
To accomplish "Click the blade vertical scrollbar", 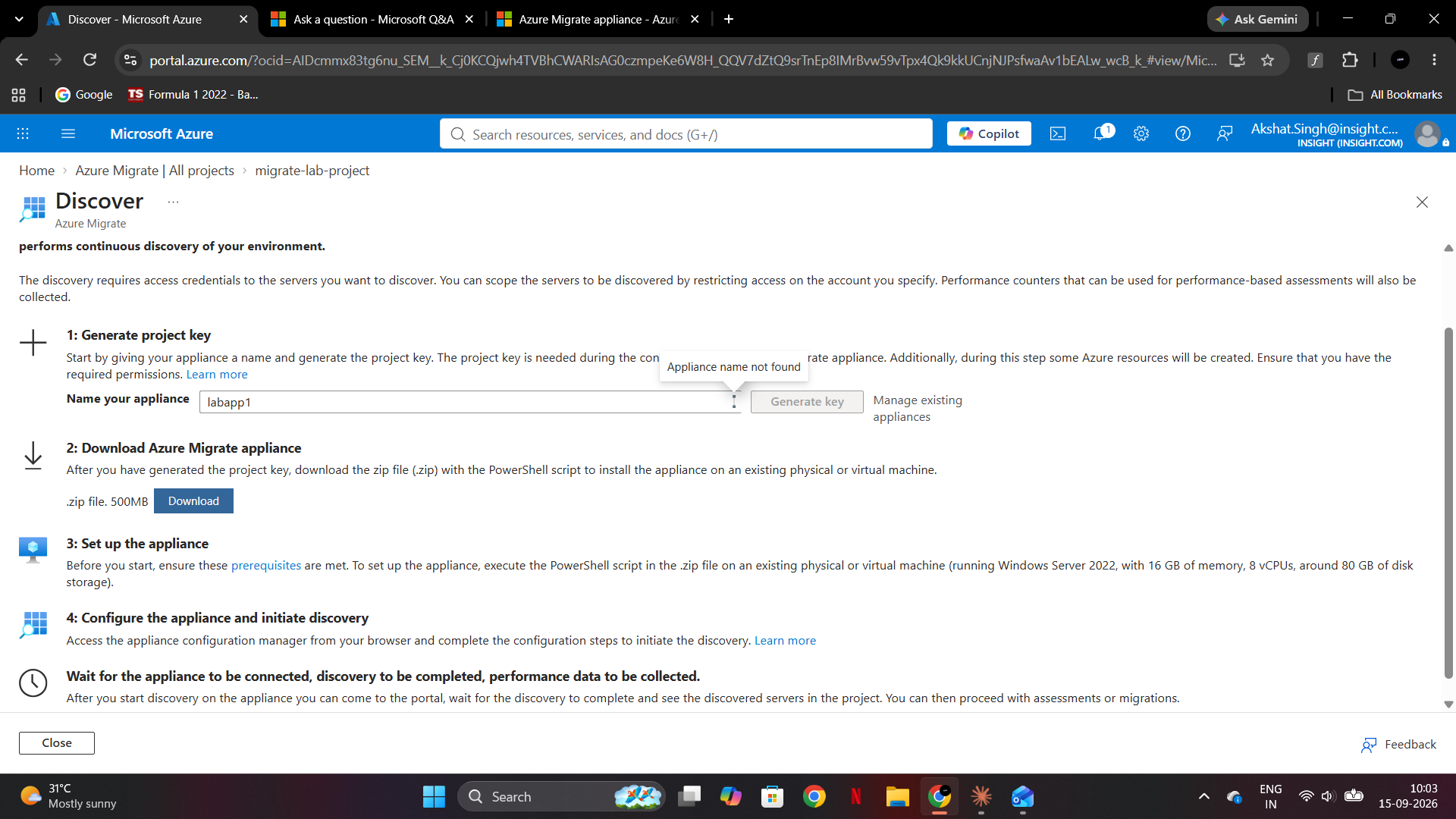I will pos(1448,503).
